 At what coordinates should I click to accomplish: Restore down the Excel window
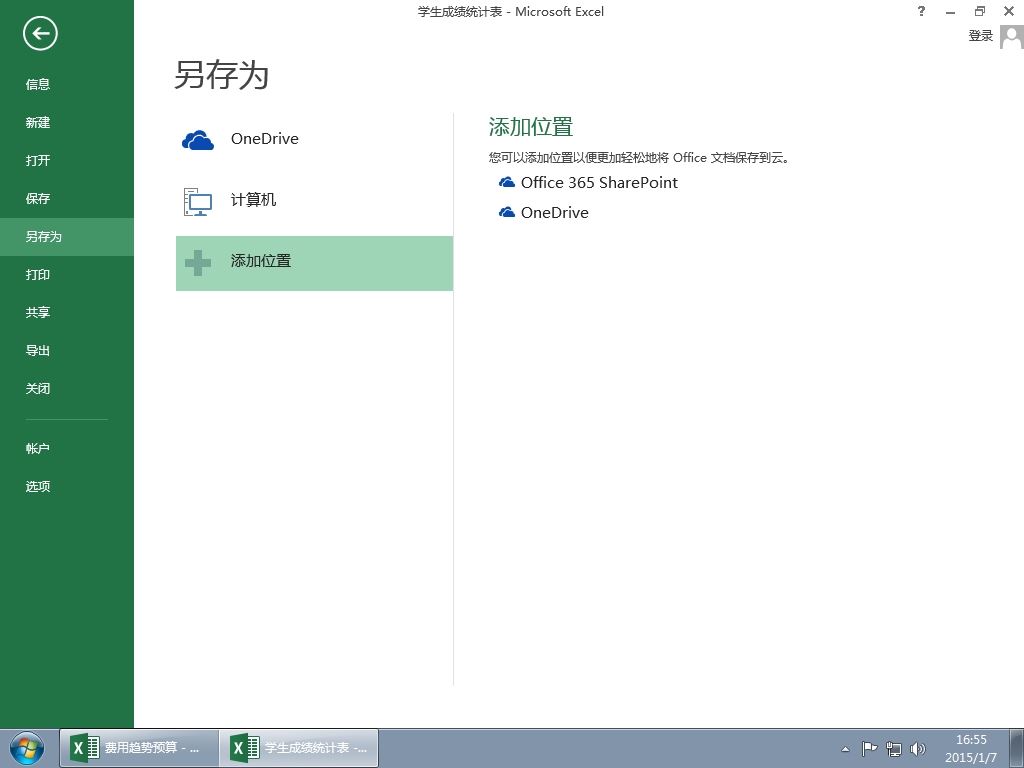[x=980, y=11]
